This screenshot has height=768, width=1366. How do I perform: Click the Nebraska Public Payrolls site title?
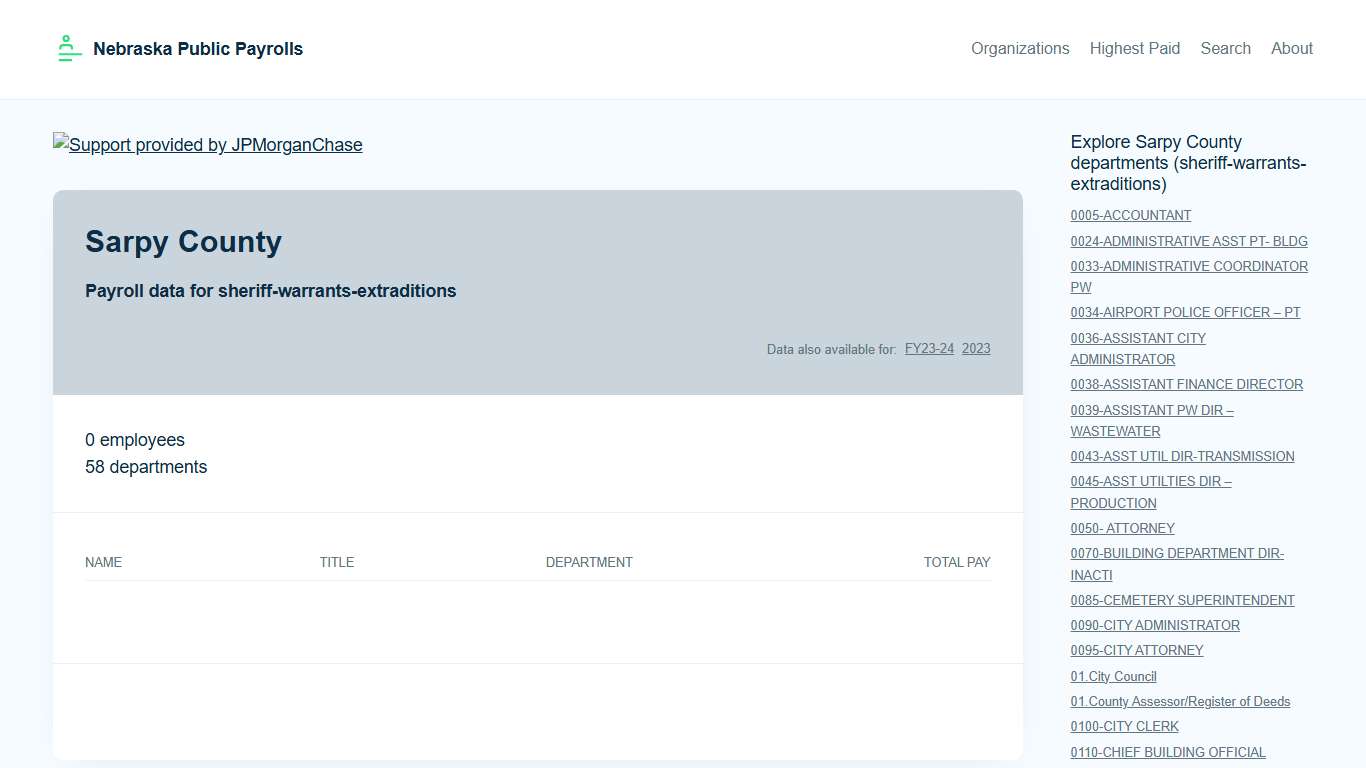click(x=198, y=48)
